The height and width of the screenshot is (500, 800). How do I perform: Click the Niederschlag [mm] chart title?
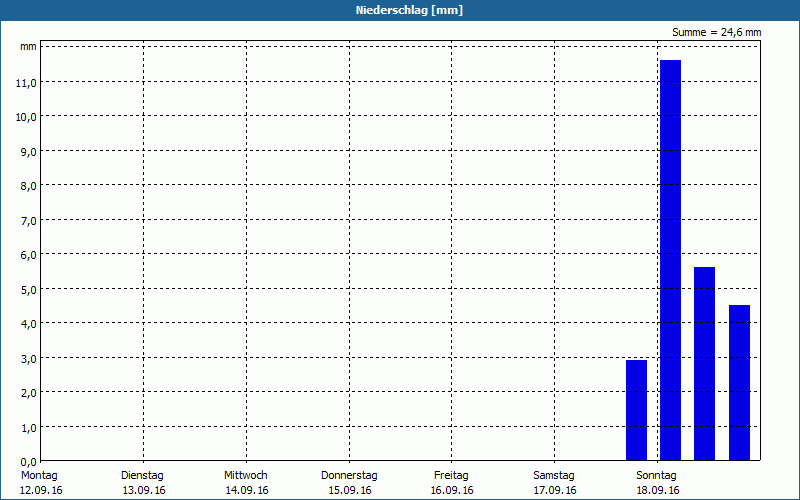(409, 10)
